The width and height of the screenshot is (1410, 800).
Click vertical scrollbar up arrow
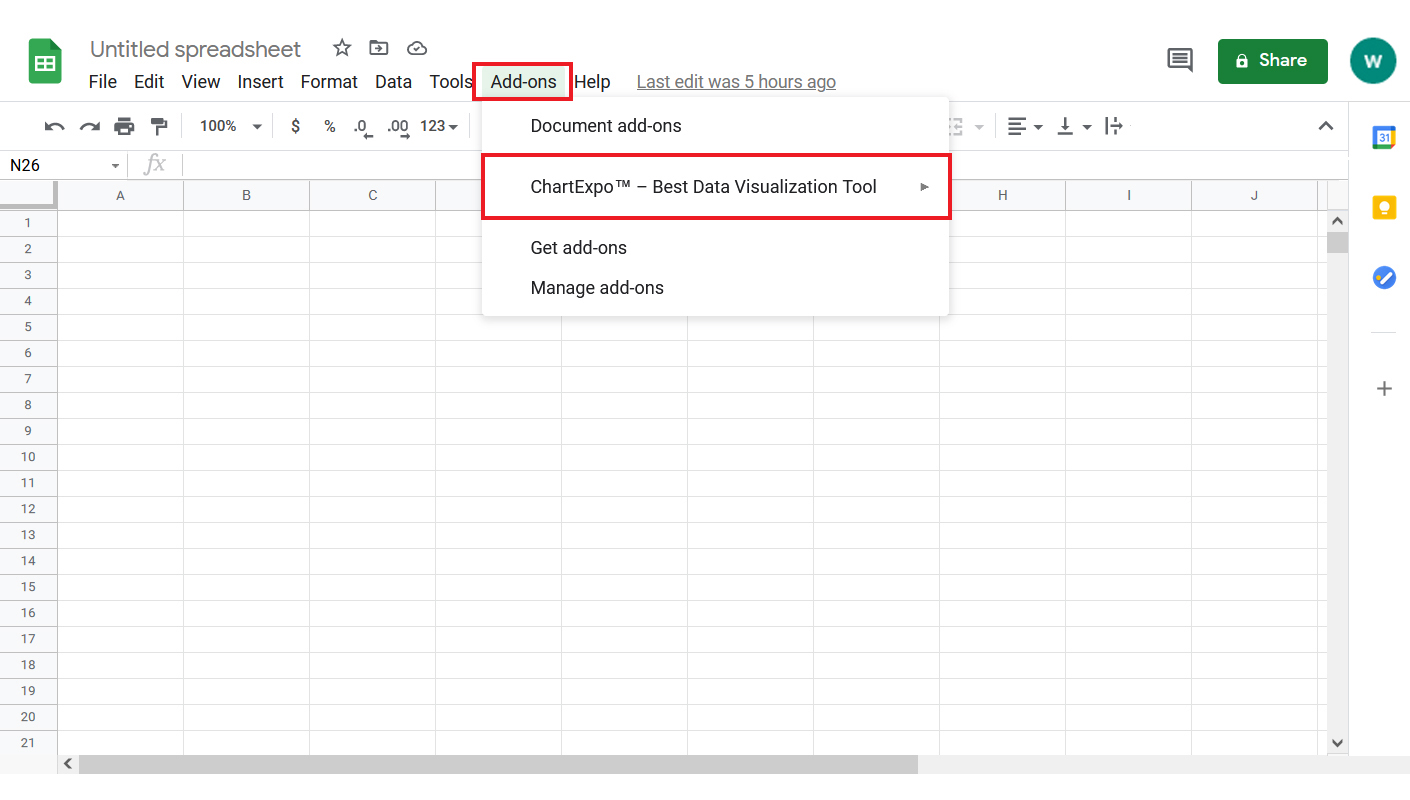1338,220
